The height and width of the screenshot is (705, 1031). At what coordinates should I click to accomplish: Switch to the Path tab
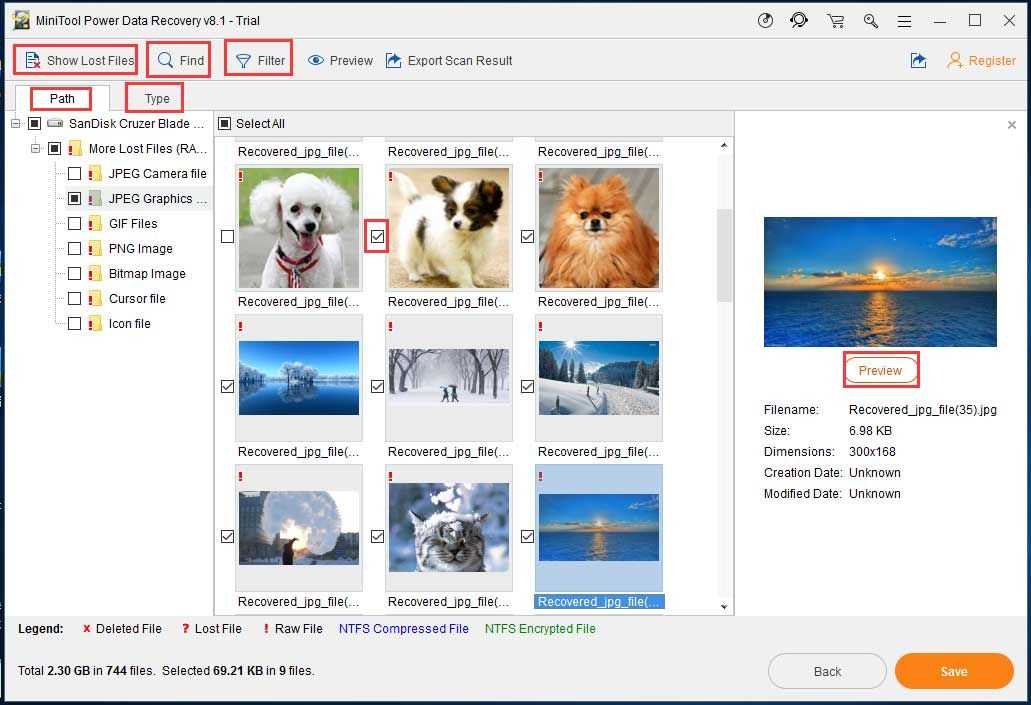[x=62, y=98]
